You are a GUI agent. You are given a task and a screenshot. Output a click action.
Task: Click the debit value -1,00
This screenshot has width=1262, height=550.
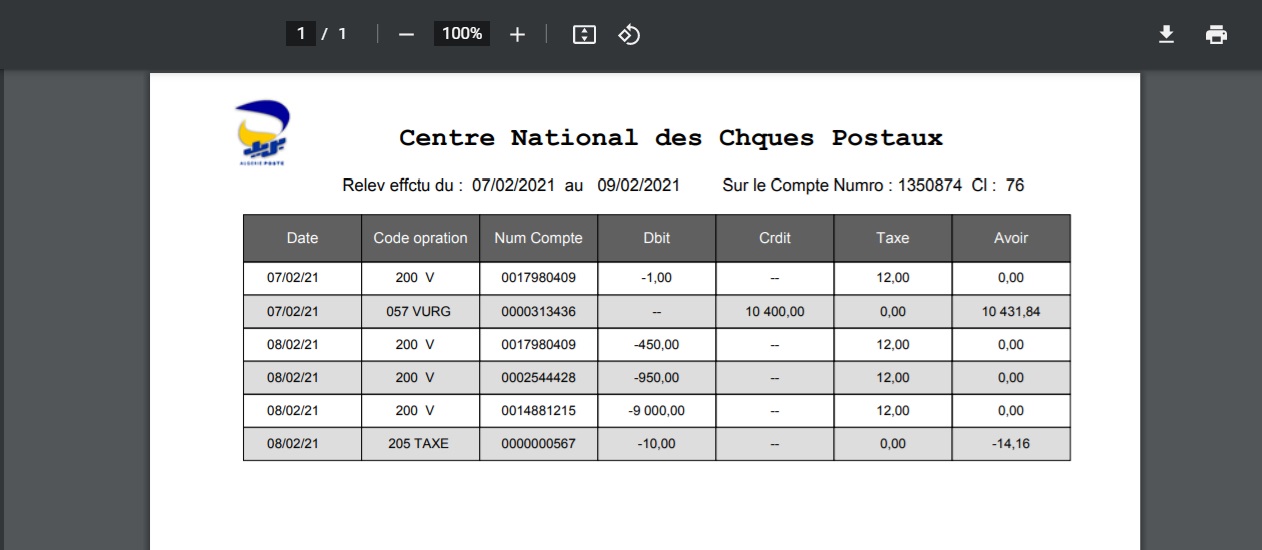pos(656,279)
